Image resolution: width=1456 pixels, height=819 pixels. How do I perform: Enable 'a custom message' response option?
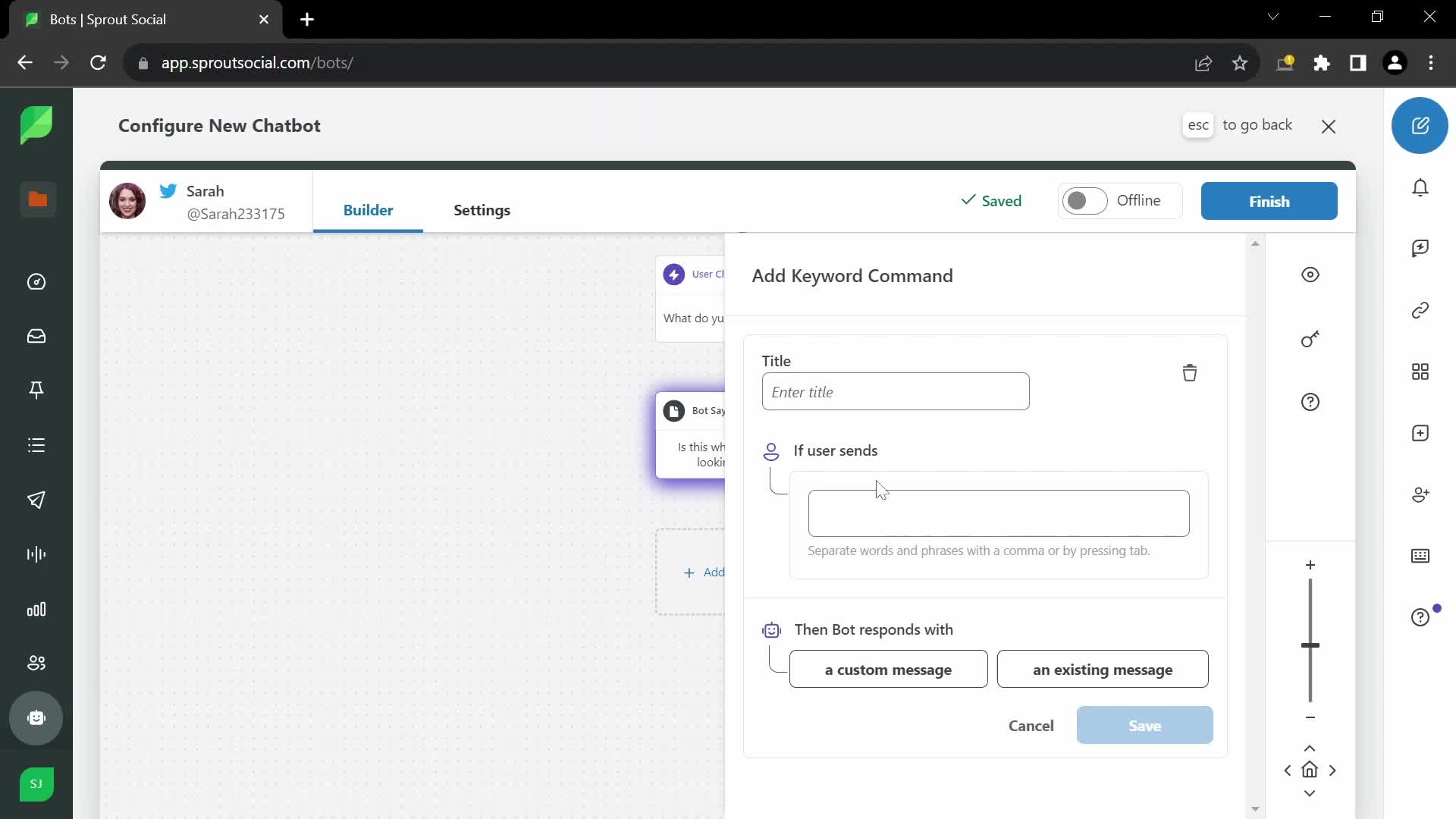tap(888, 669)
